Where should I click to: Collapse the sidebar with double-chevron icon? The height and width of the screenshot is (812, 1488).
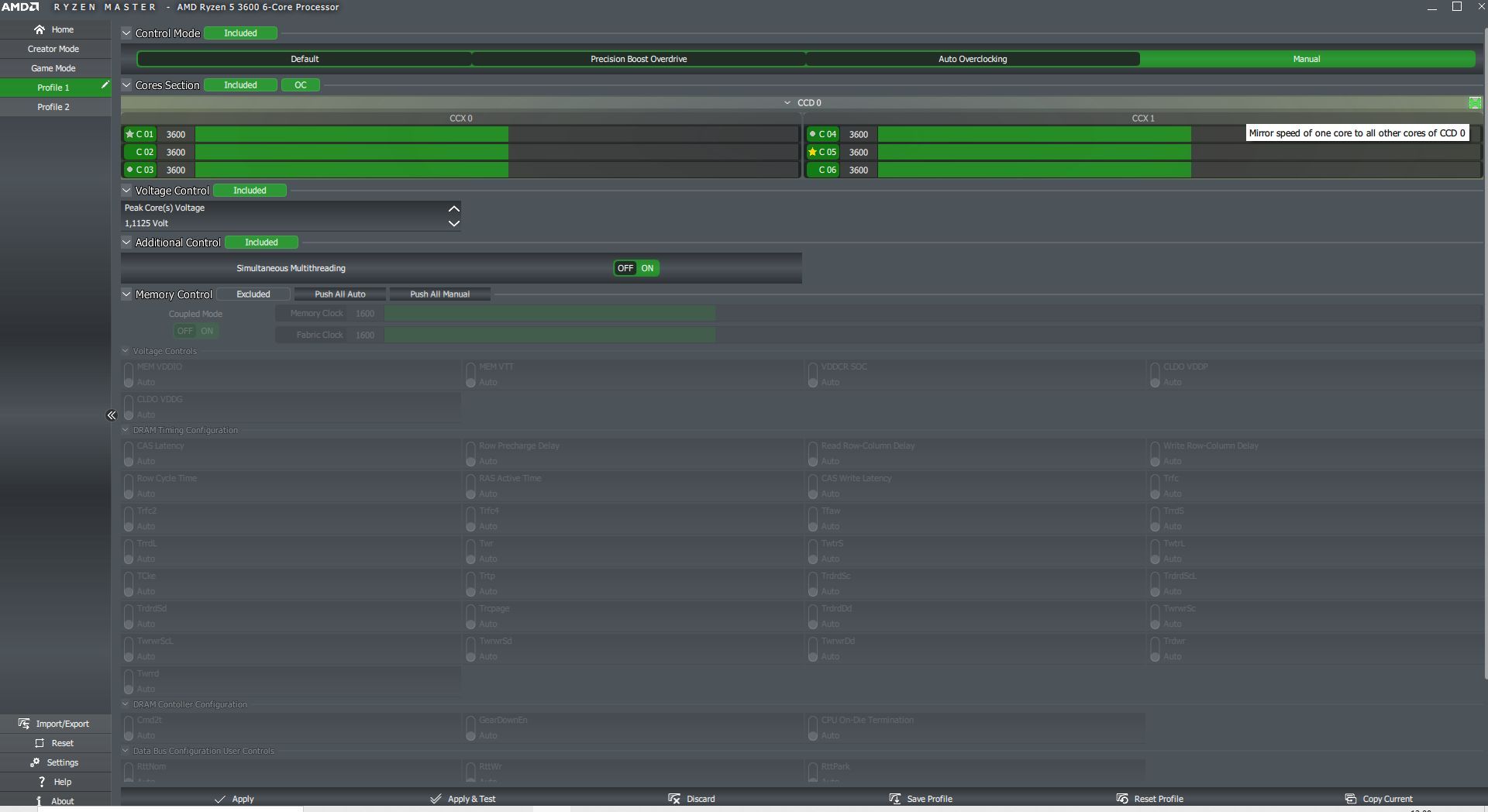(112, 415)
